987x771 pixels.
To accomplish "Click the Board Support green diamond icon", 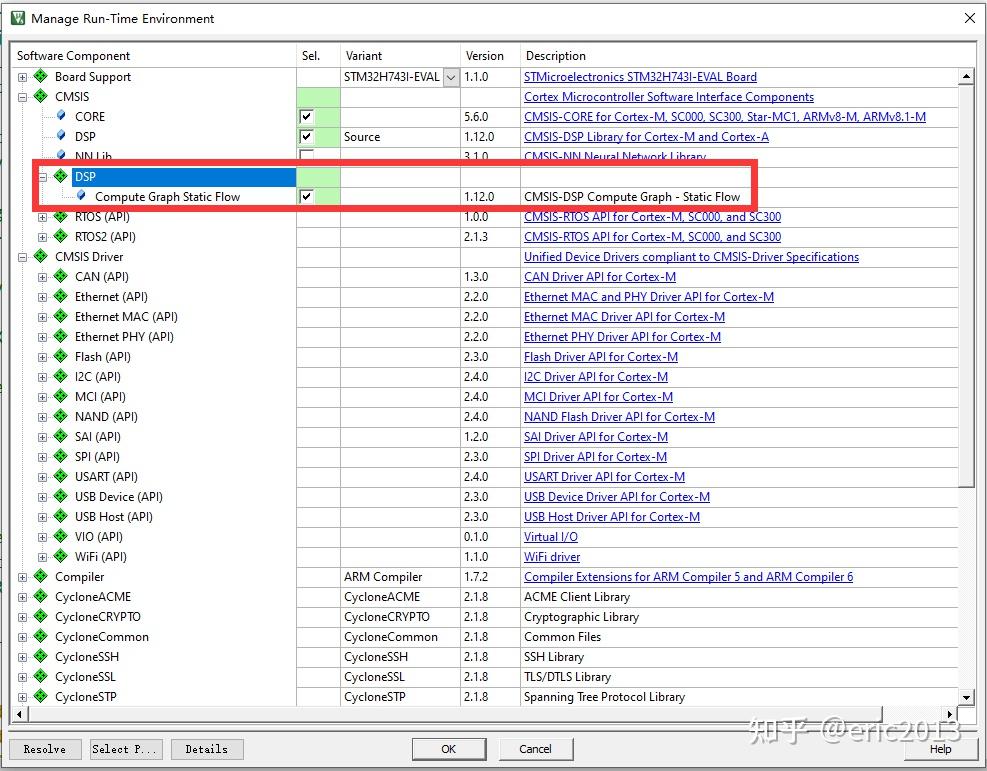I will click(41, 76).
